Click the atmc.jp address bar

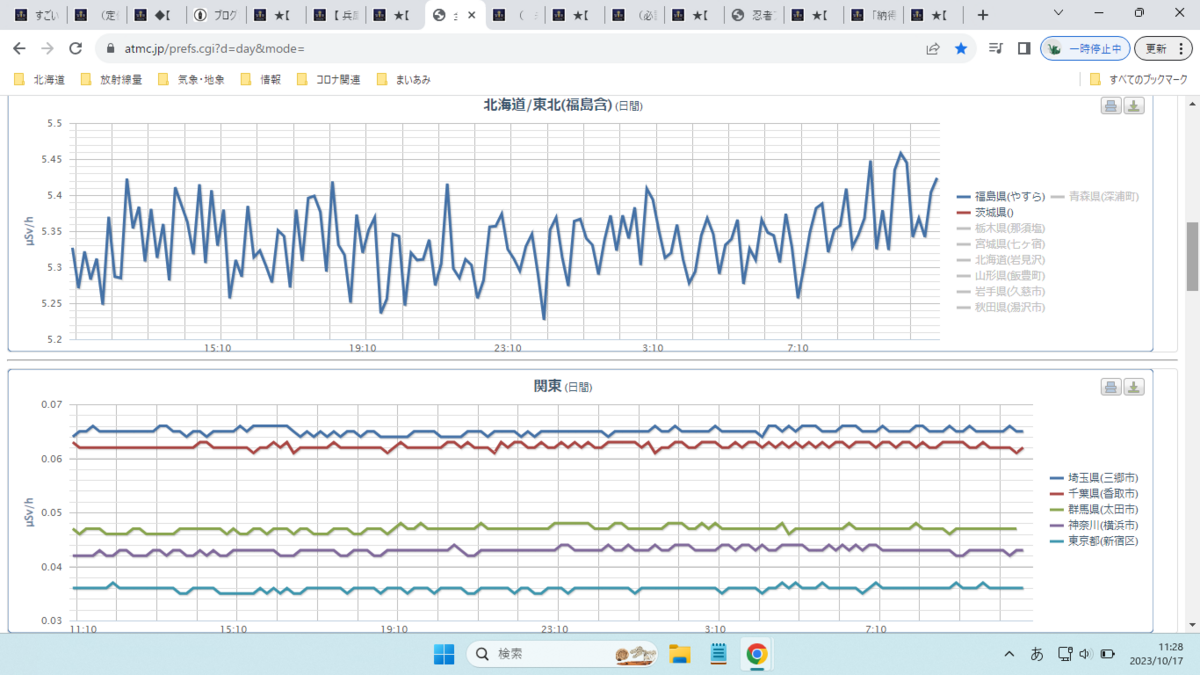point(500,48)
